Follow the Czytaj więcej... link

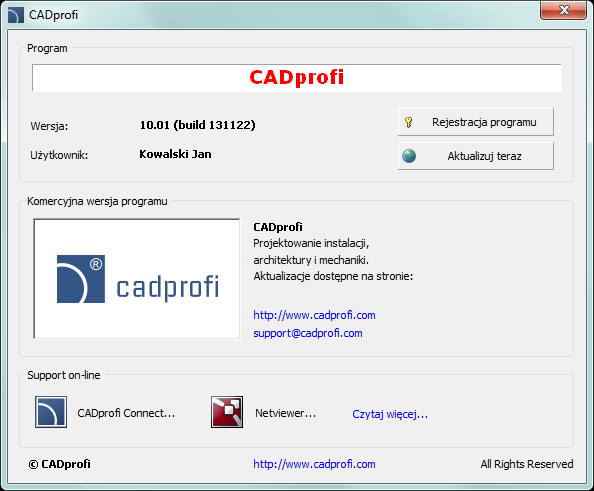(x=390, y=414)
